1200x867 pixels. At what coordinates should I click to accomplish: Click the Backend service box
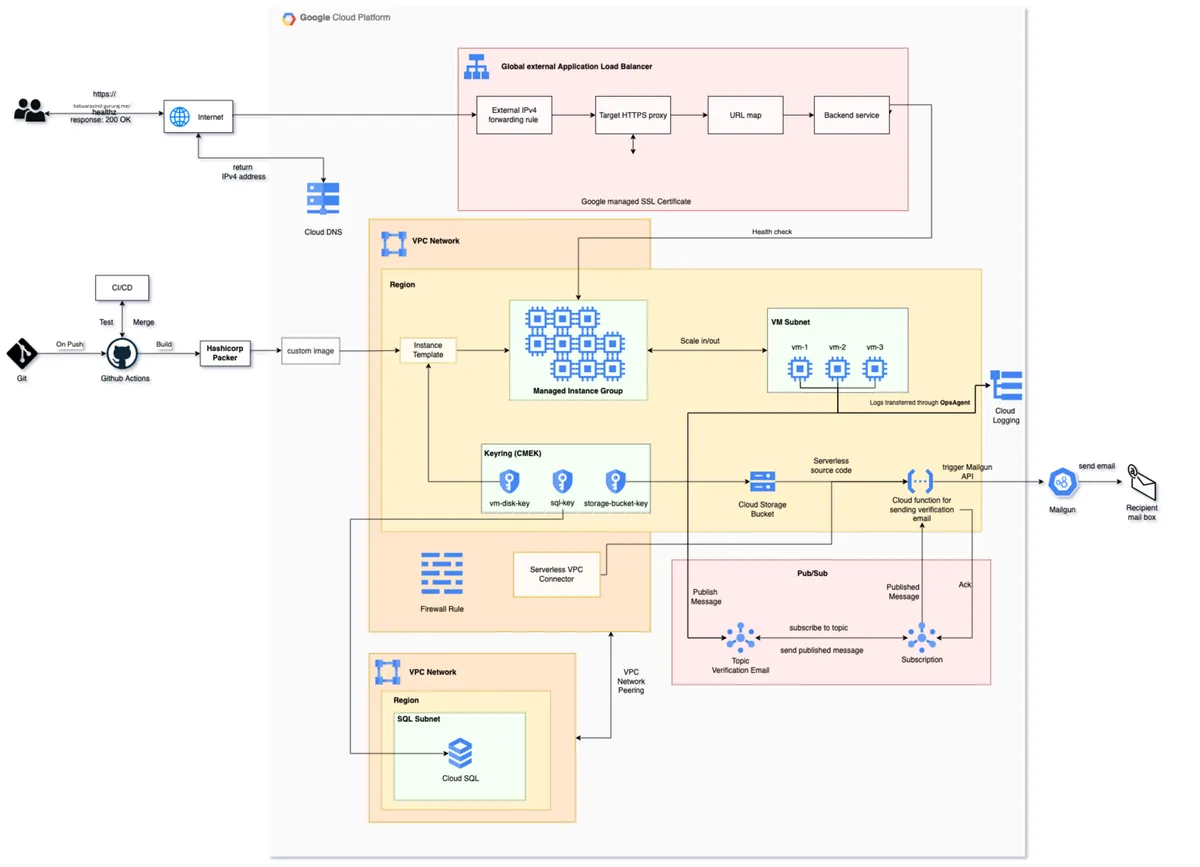[851, 115]
